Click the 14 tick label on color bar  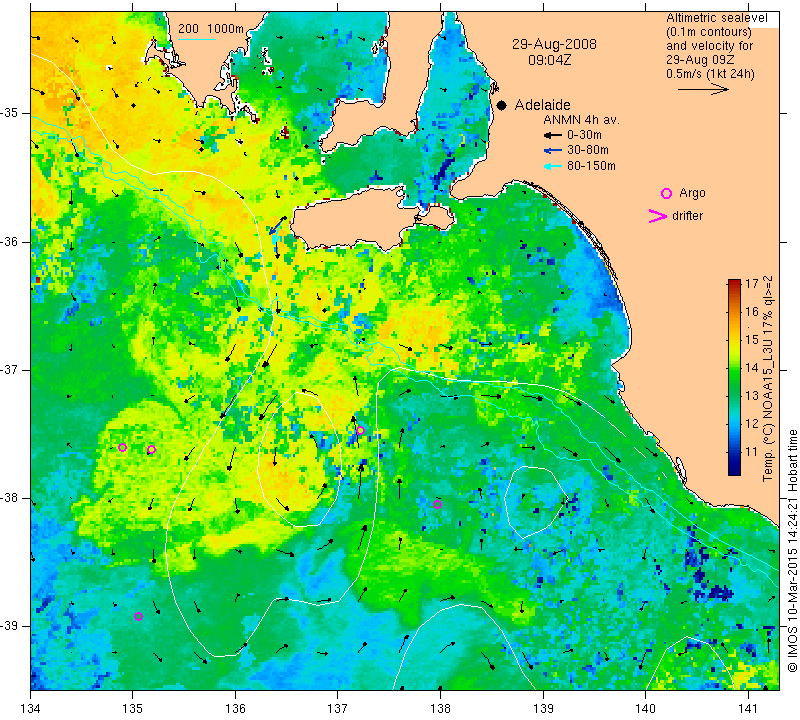tap(752, 367)
